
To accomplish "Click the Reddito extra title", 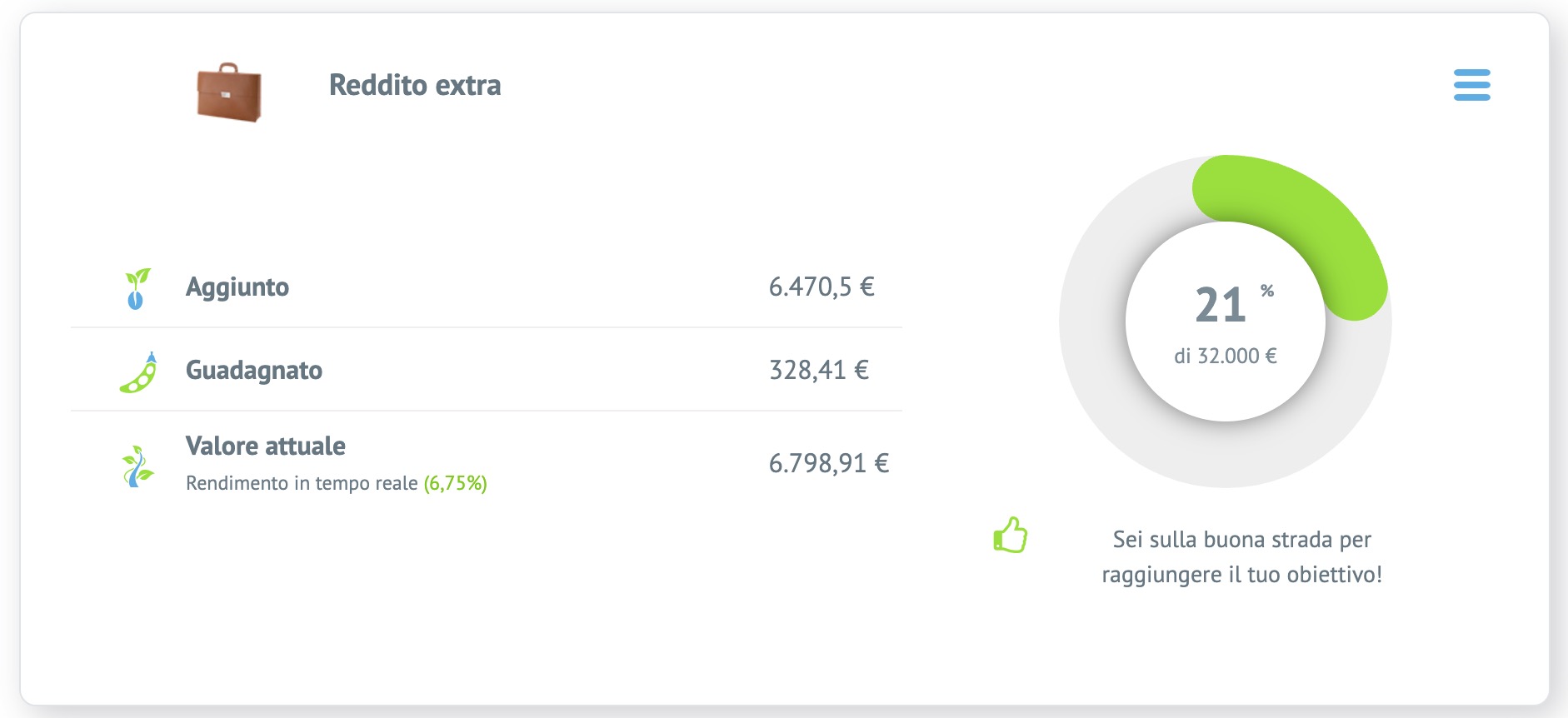I will point(415,85).
